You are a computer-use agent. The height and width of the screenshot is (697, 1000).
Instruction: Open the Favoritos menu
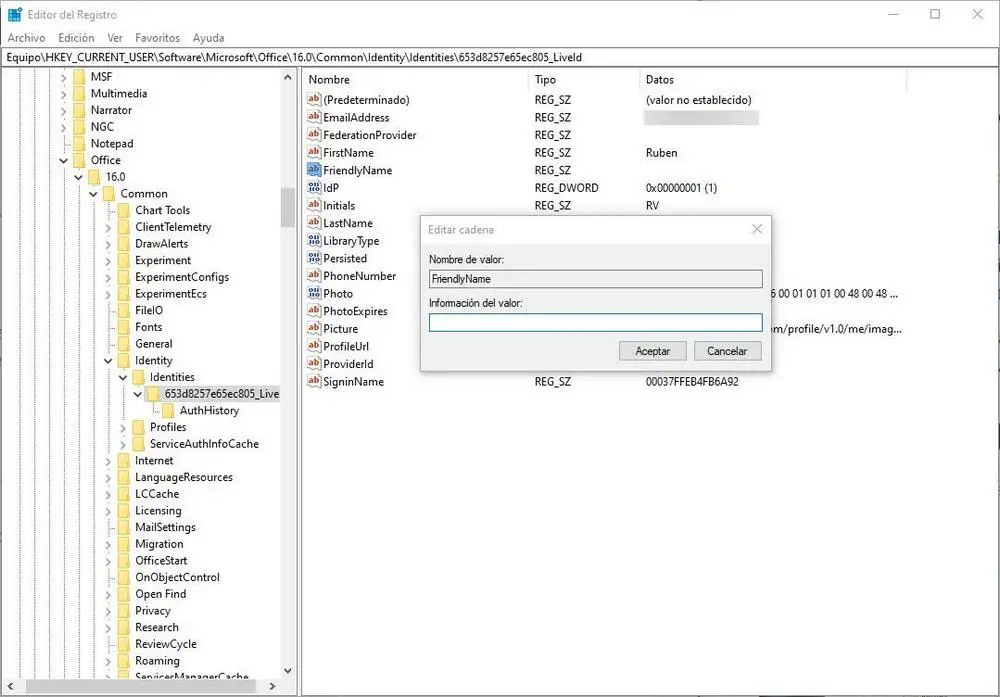158,38
